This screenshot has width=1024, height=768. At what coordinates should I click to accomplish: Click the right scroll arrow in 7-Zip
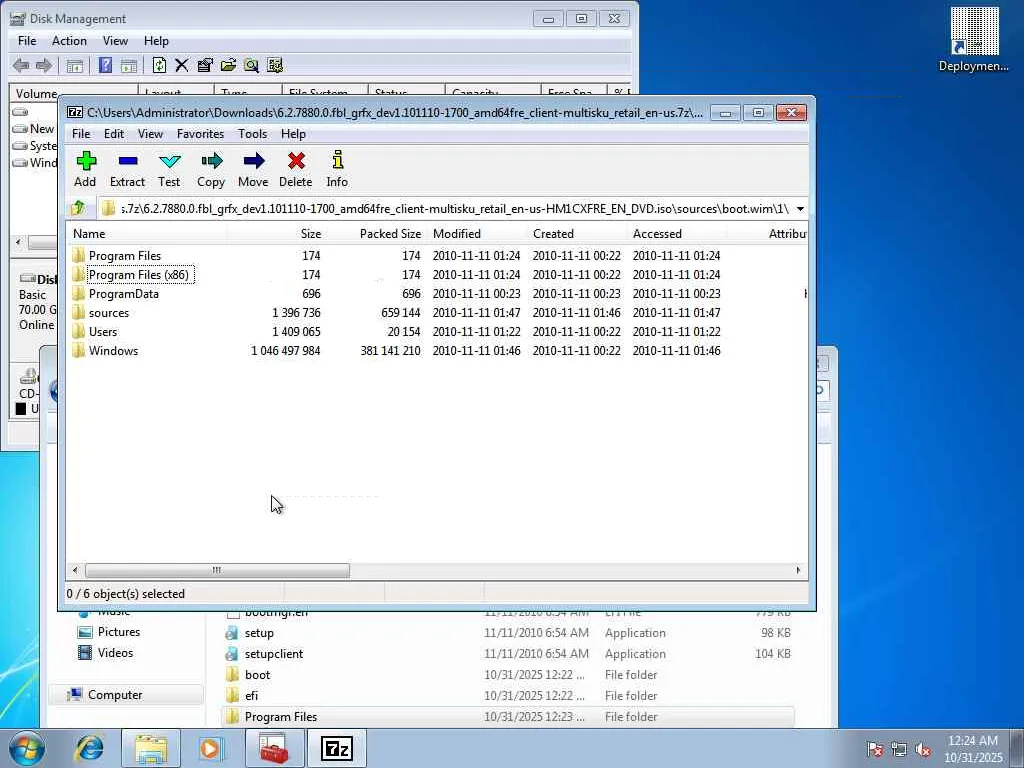[797, 570]
